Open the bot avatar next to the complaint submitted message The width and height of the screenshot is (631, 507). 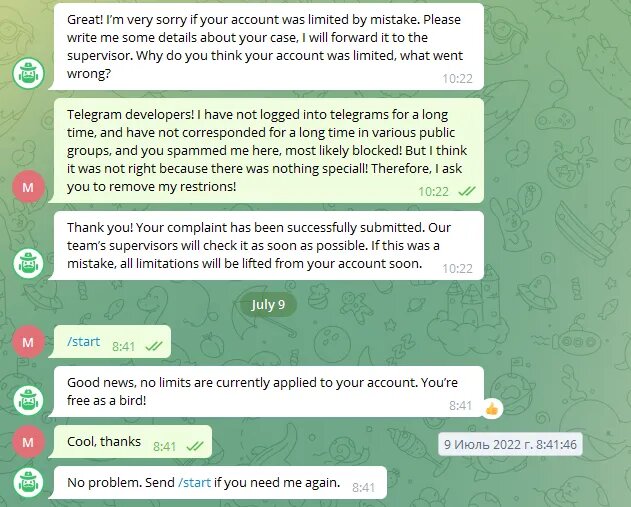coord(28,264)
